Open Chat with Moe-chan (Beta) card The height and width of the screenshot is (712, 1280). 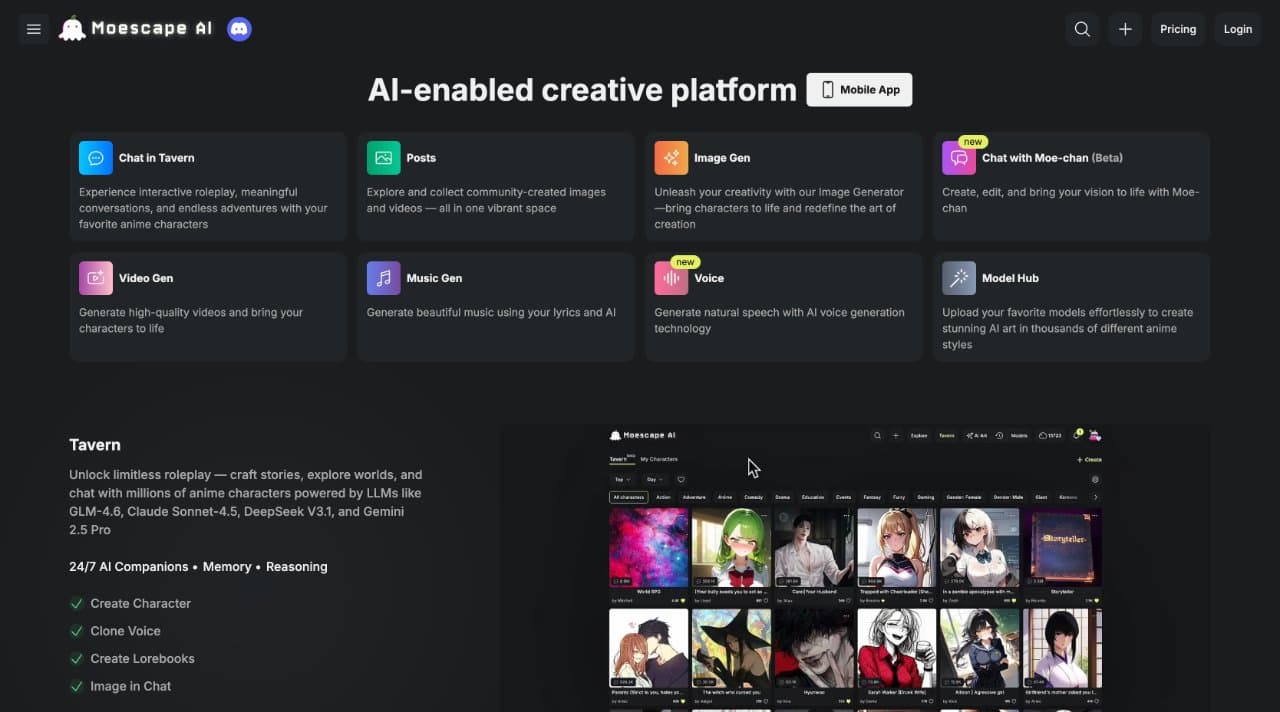tap(1071, 186)
